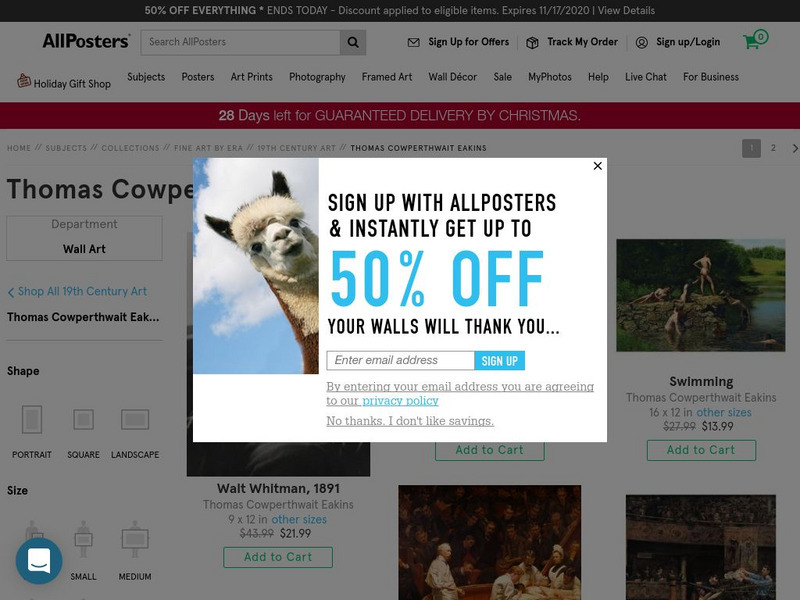The width and height of the screenshot is (800, 600).
Task: Click the Holiday Gift Shop icon
Action: (23, 81)
